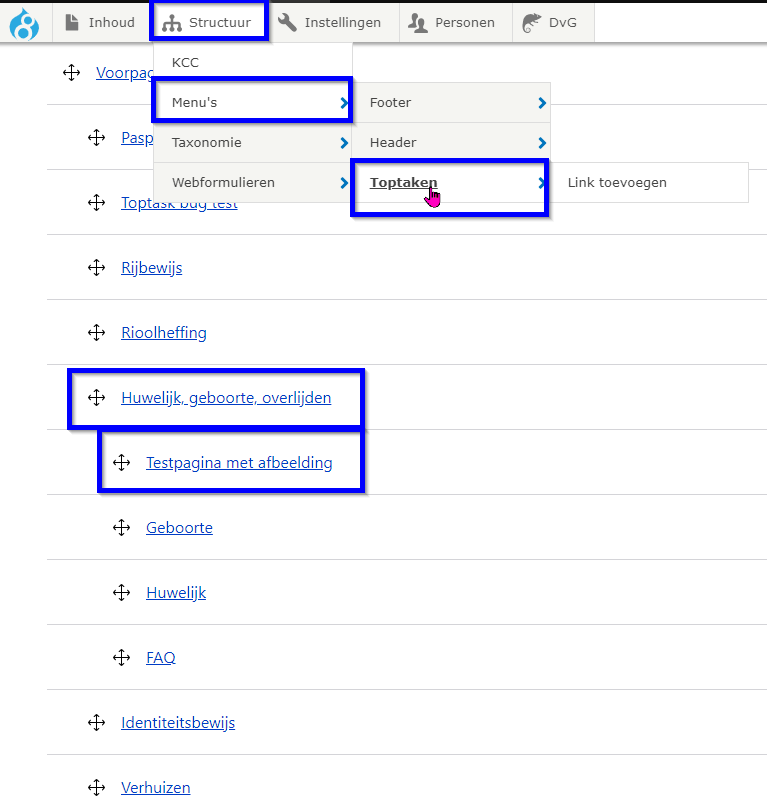Open the Toptask bug test link
Image resolution: width=767 pixels, height=805 pixels.
(x=179, y=205)
